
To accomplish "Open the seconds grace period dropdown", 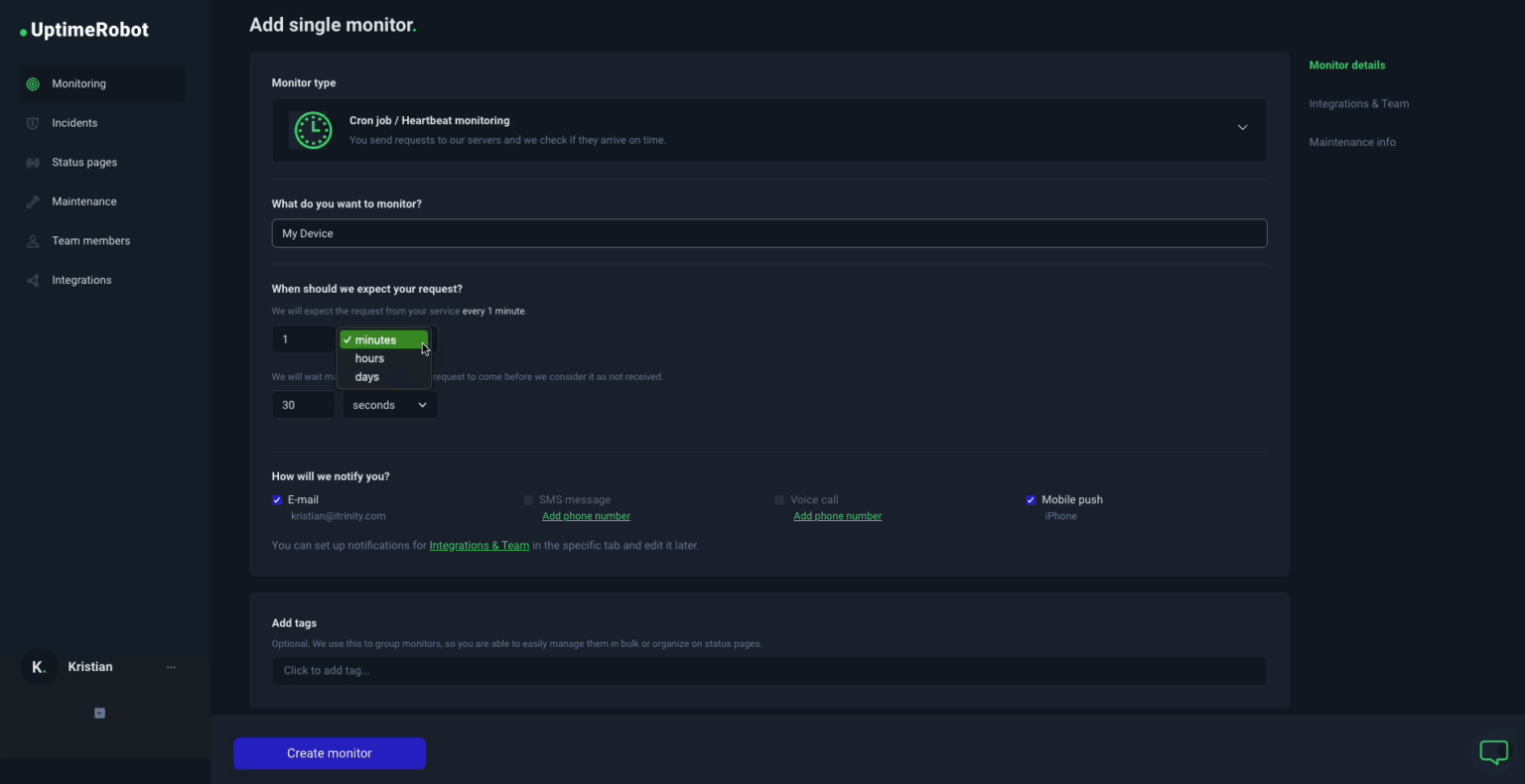I will tap(389, 404).
